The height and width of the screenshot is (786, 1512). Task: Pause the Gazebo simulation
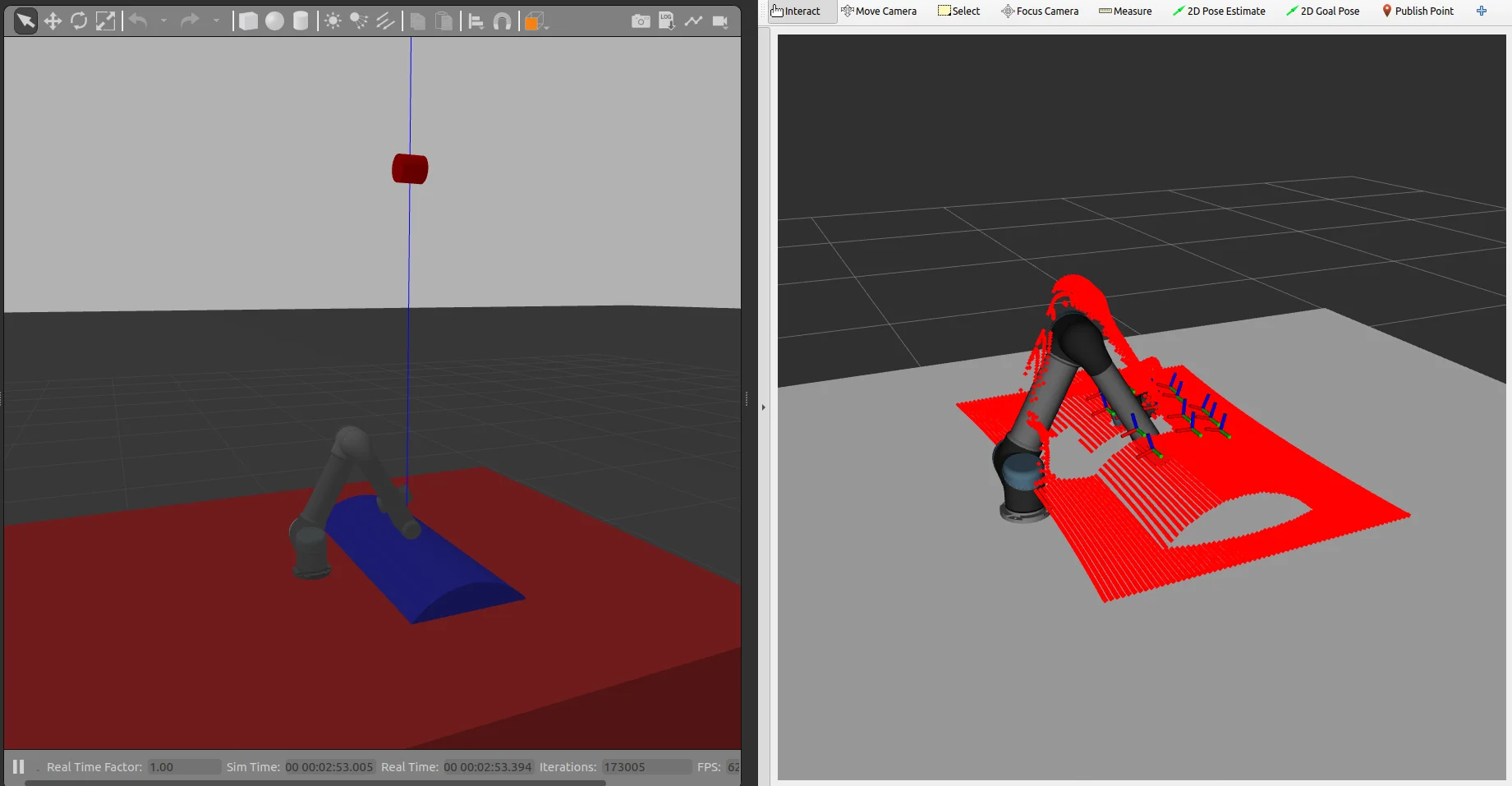[18, 766]
